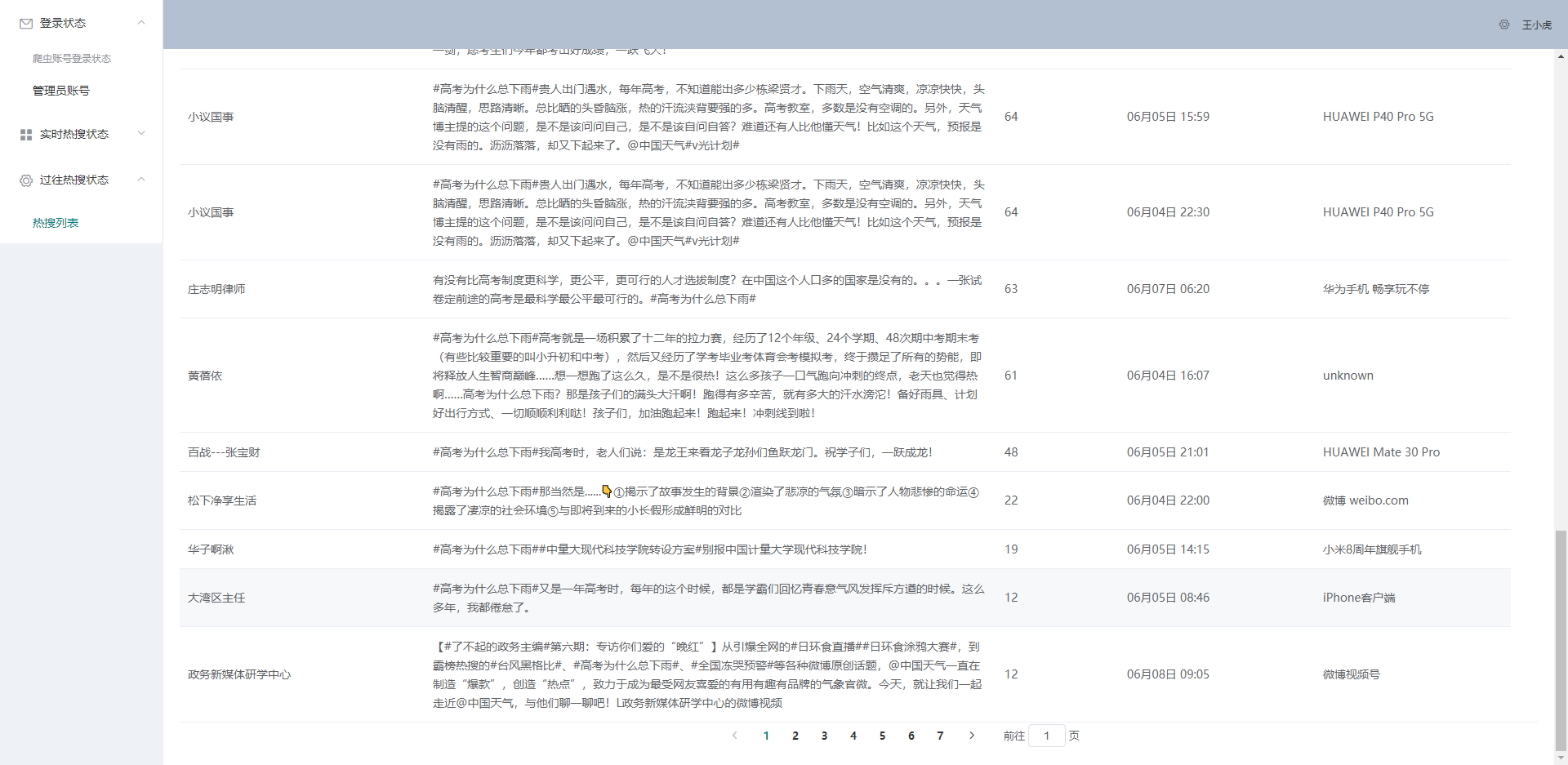The width and height of the screenshot is (1568, 765).
Task: Go to page 2
Action: [x=795, y=736]
